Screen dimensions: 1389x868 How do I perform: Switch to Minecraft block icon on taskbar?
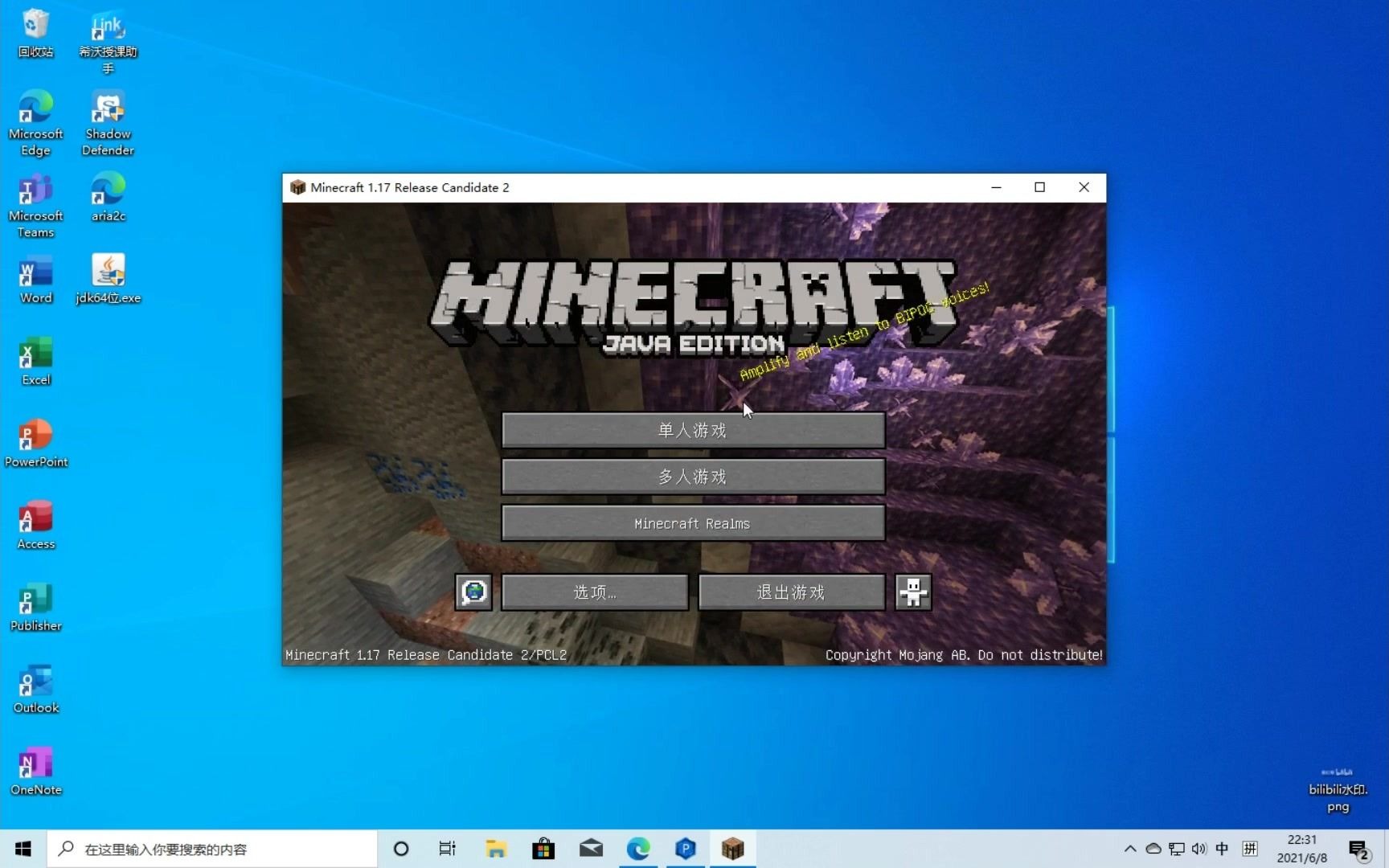point(733,849)
